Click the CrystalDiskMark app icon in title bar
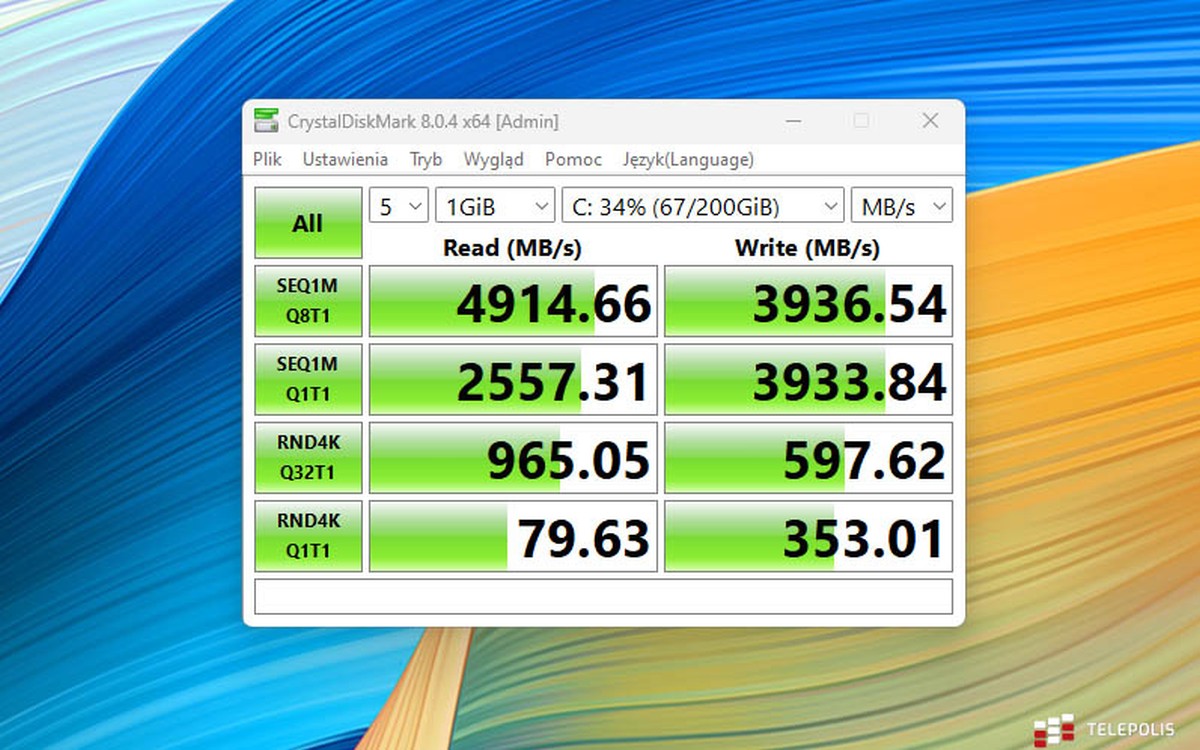This screenshot has width=1200, height=750. point(266,121)
